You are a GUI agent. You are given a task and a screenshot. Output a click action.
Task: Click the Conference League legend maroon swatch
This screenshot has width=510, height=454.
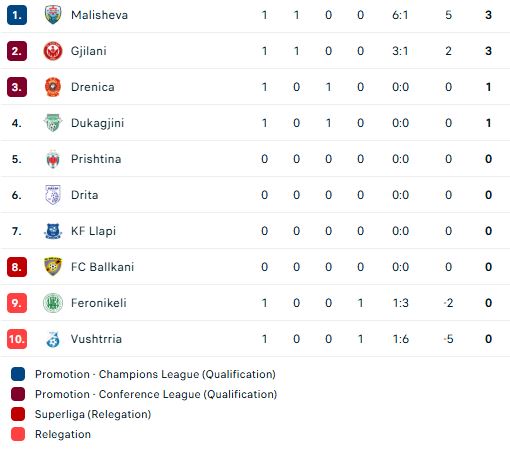pos(18,394)
